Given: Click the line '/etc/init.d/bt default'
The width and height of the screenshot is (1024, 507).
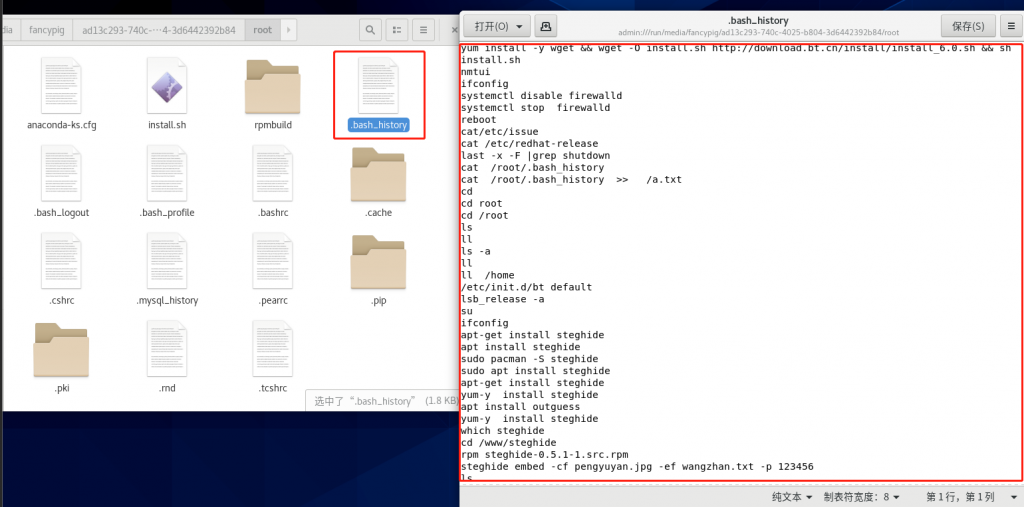Looking at the screenshot, I should [x=526, y=287].
